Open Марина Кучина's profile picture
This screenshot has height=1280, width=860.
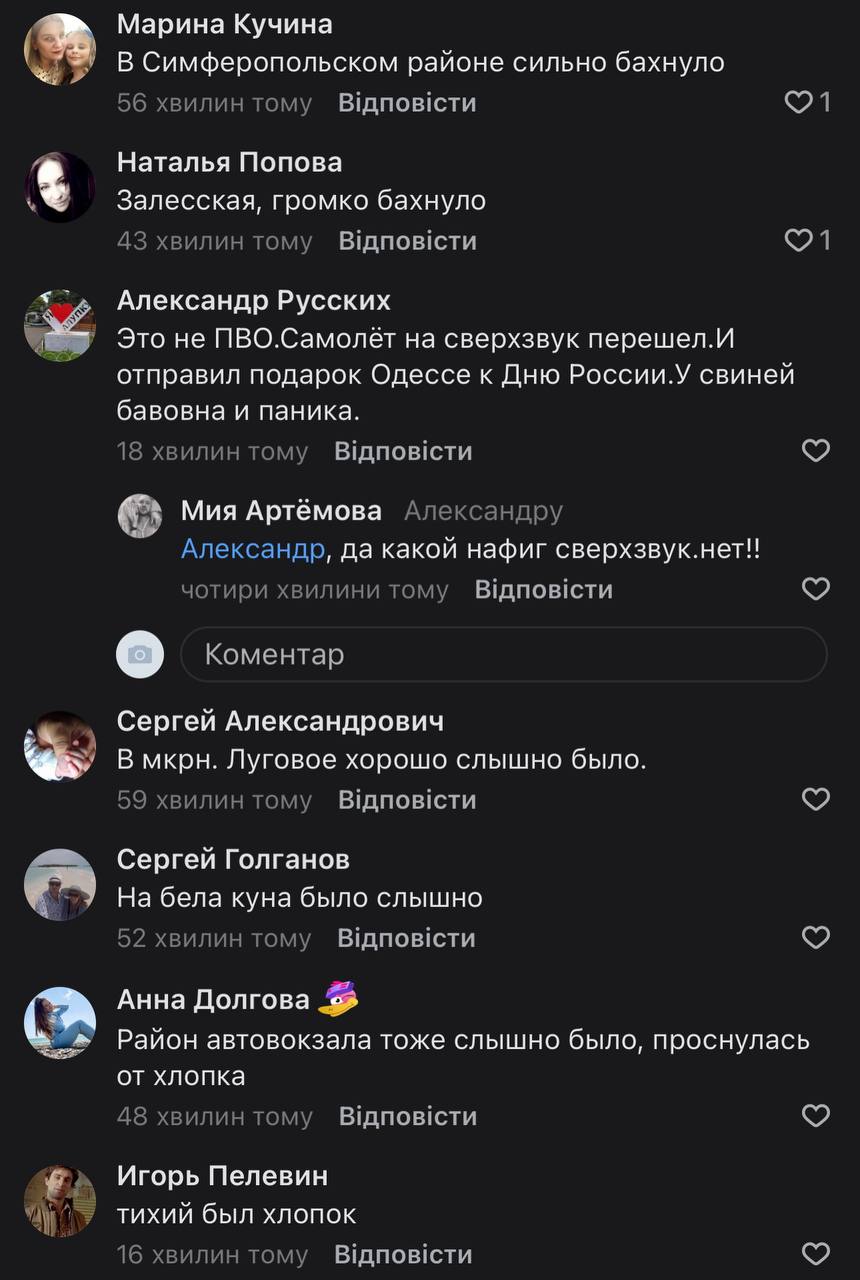point(60,50)
